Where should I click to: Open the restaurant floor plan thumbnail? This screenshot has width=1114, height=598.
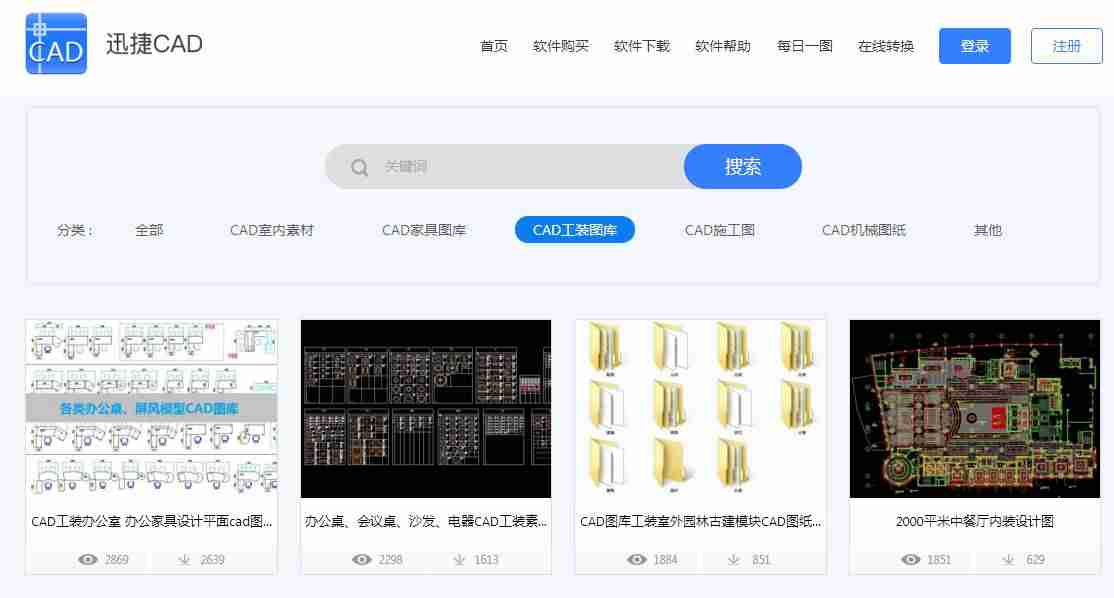pyautogui.click(x=975, y=408)
